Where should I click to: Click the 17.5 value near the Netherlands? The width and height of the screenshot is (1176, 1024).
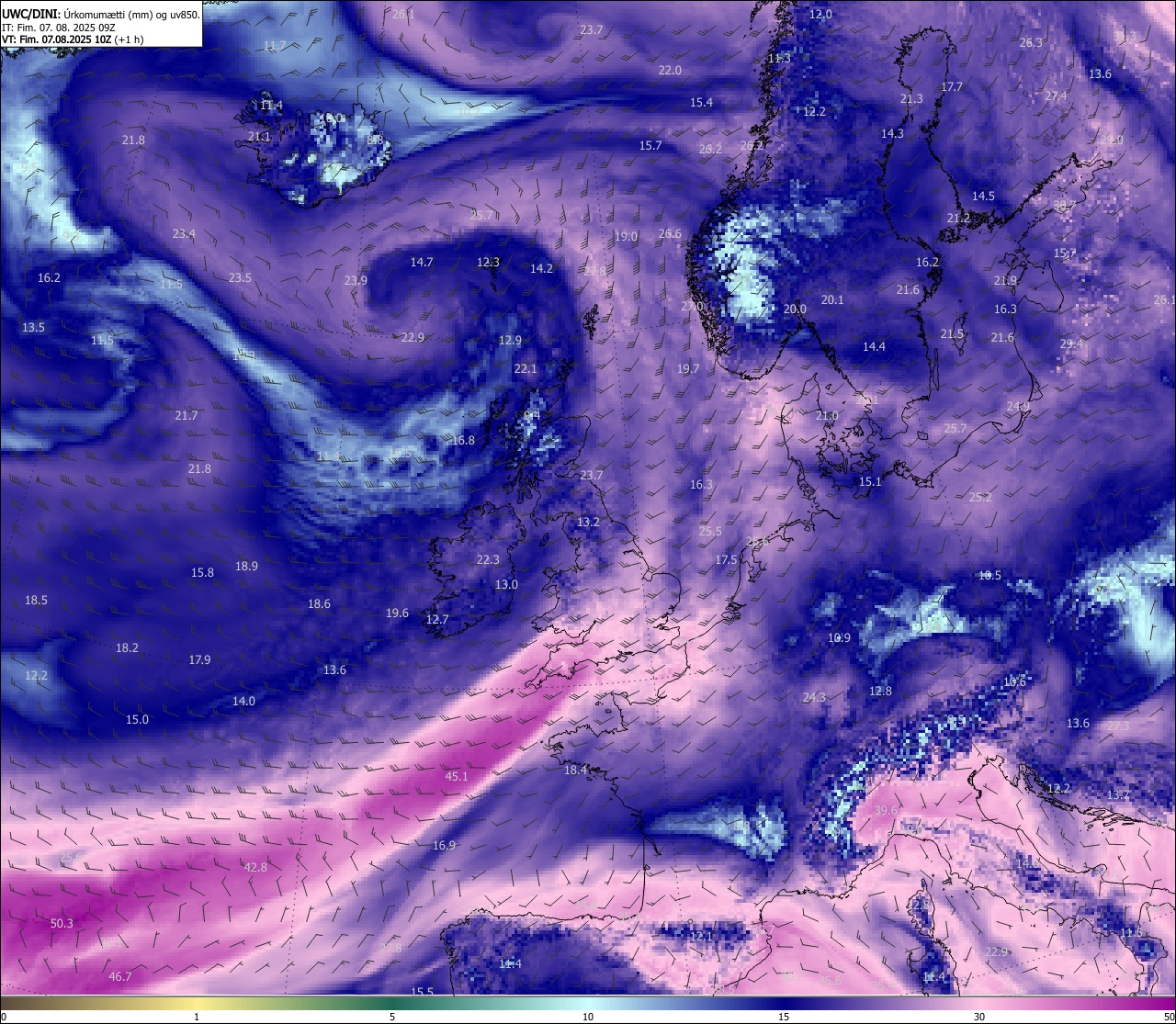pos(726,559)
